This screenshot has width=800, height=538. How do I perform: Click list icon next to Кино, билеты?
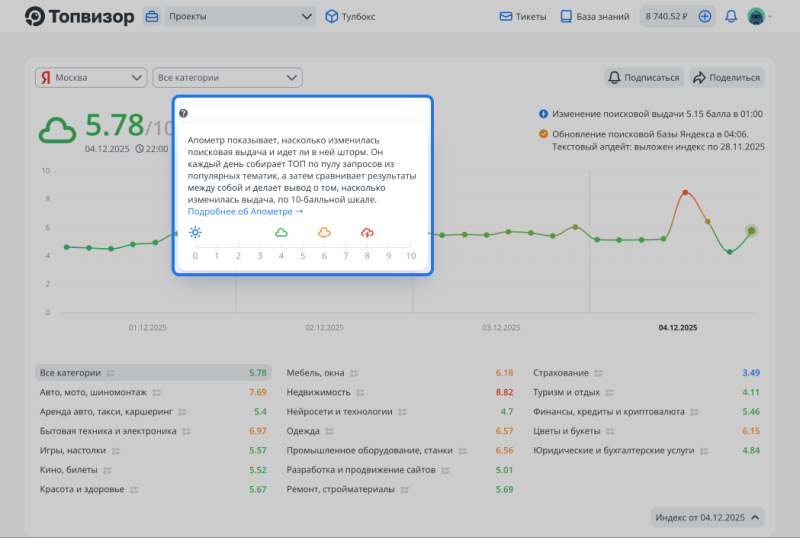tap(107, 470)
